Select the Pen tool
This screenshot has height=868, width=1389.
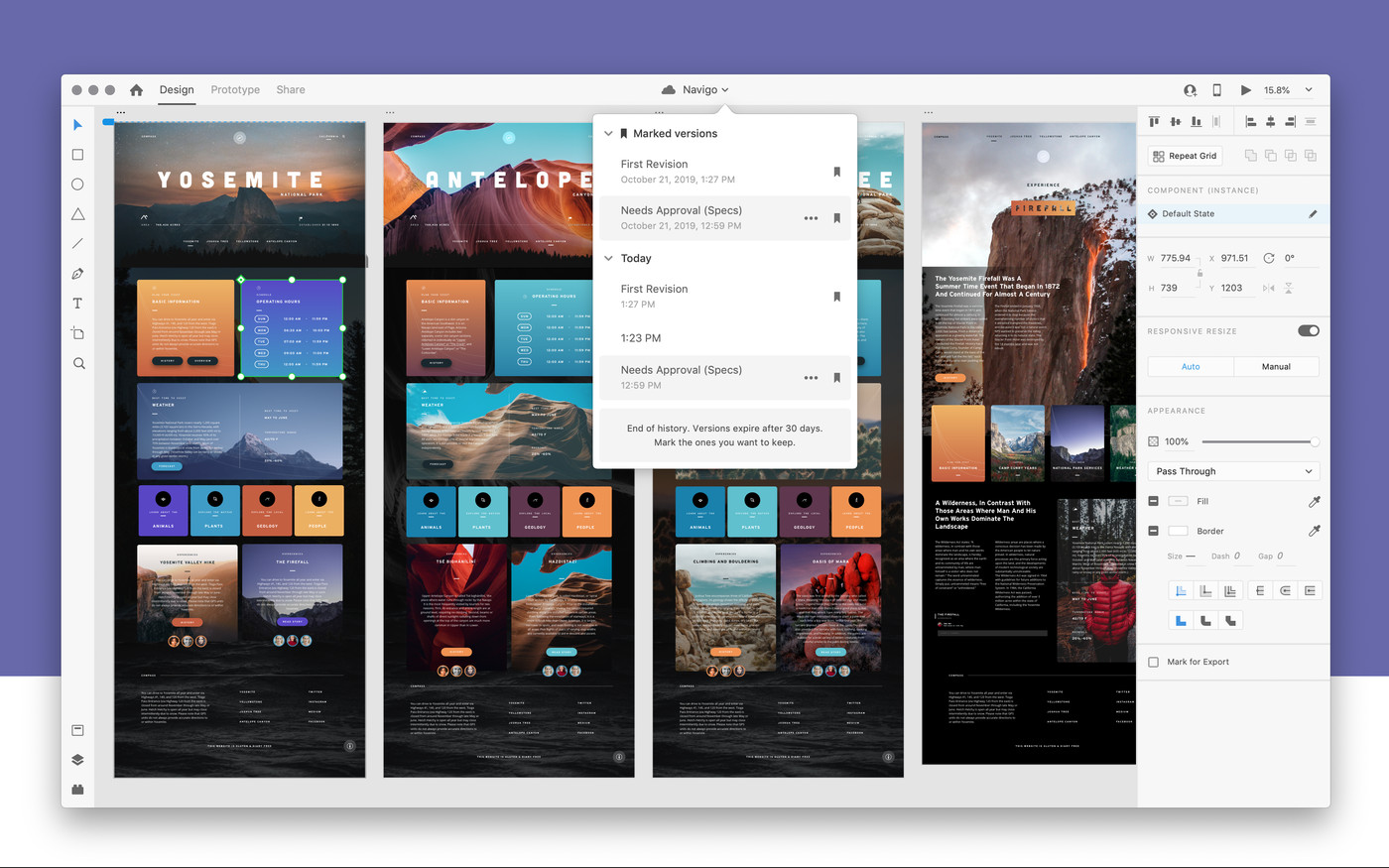point(77,274)
